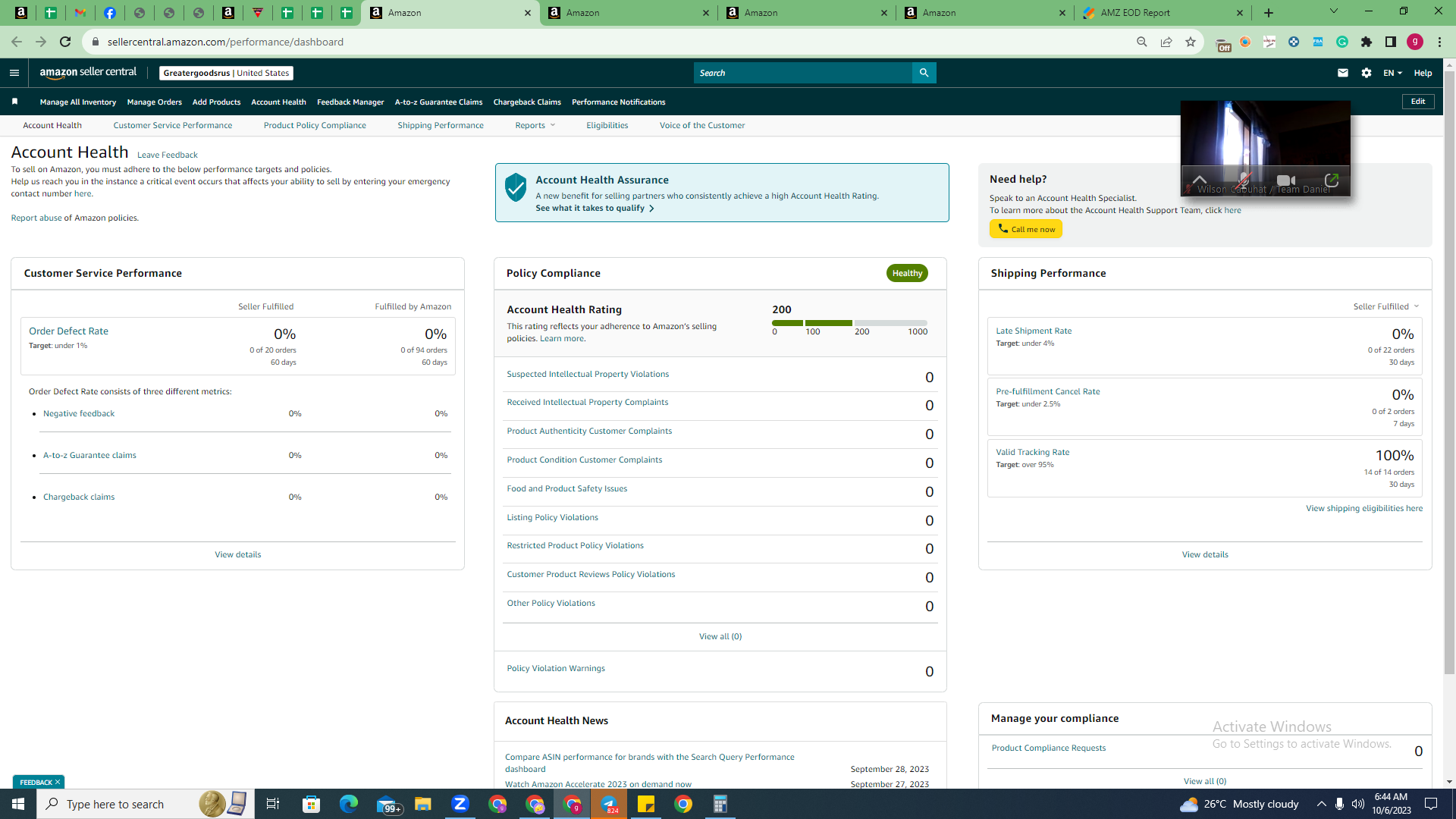Open the Eligibilities tab
The image size is (1456, 819).
point(607,125)
